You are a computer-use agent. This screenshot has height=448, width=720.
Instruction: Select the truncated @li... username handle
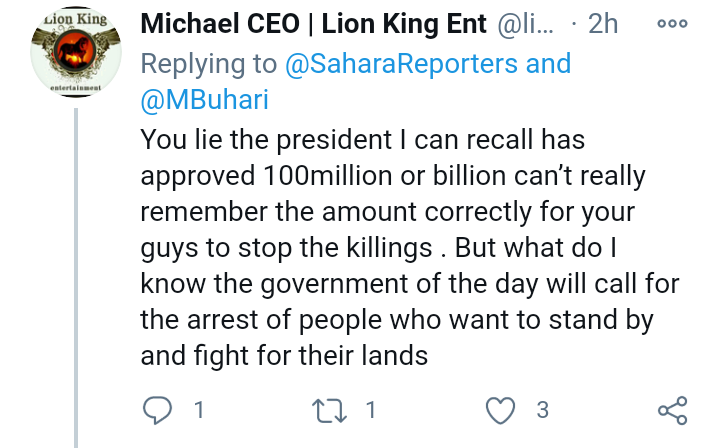pos(525,25)
